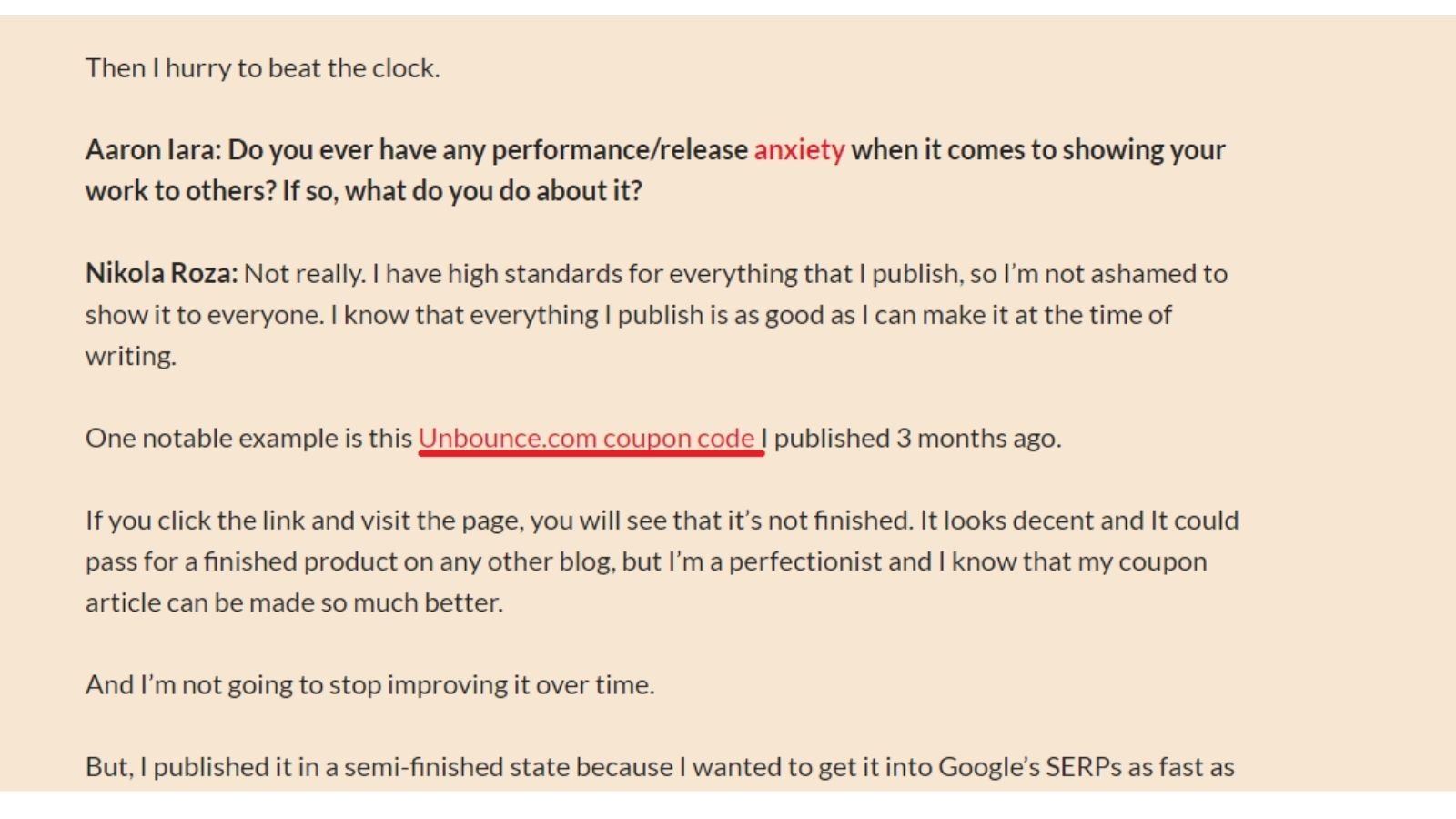Click the bold 'Aaron Iara:' name
This screenshot has width=1456, height=819.
tap(154, 150)
